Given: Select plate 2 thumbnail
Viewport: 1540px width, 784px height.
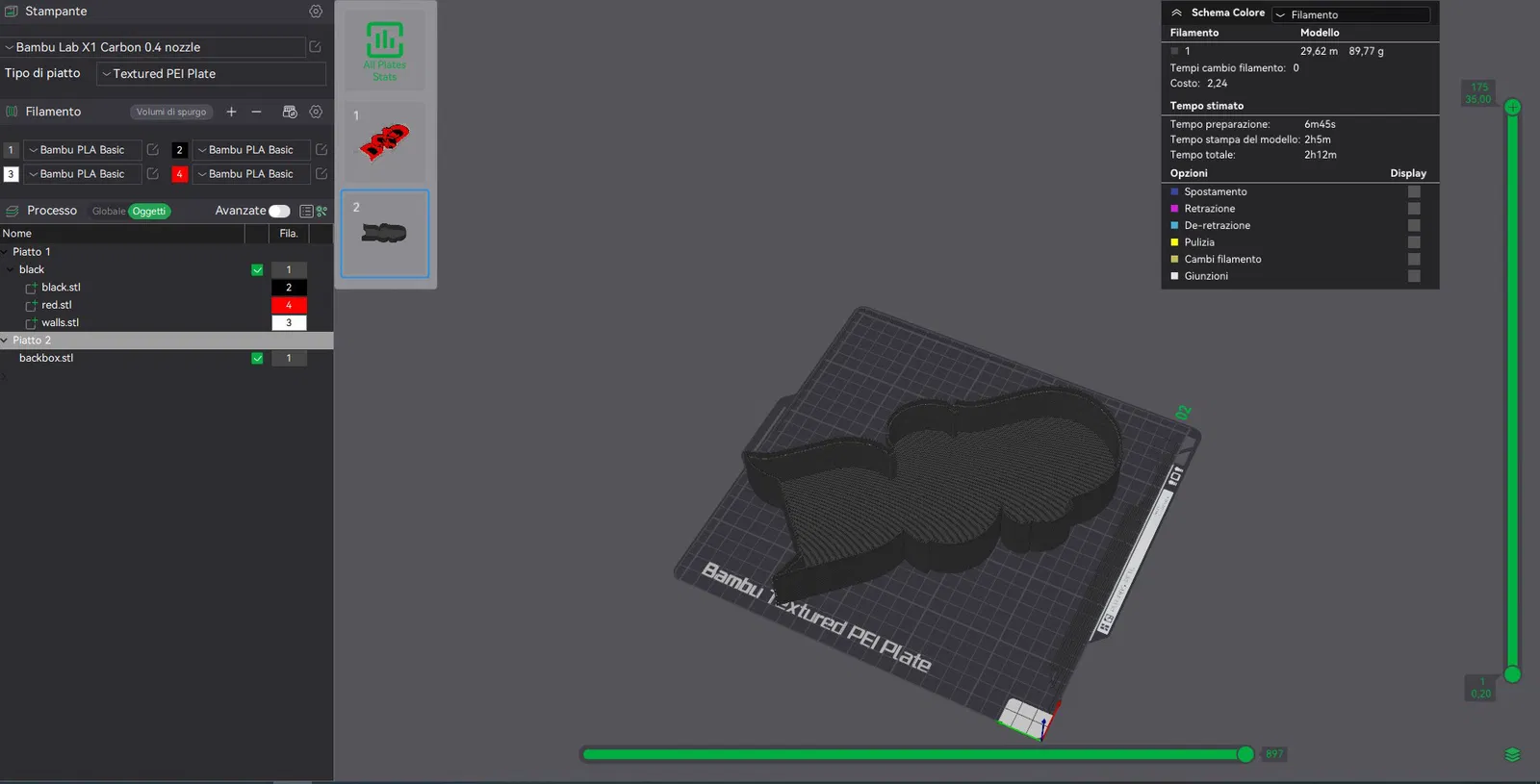Looking at the screenshot, I should point(385,234).
